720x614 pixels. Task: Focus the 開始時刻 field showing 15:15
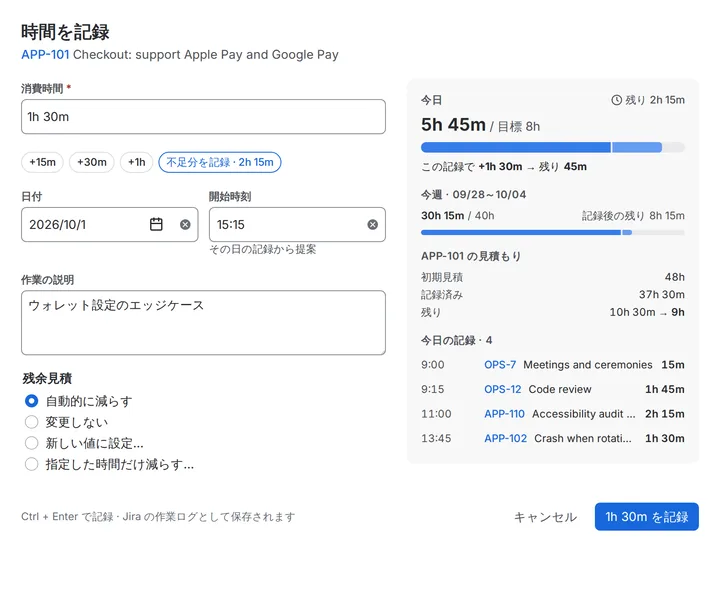(297, 225)
